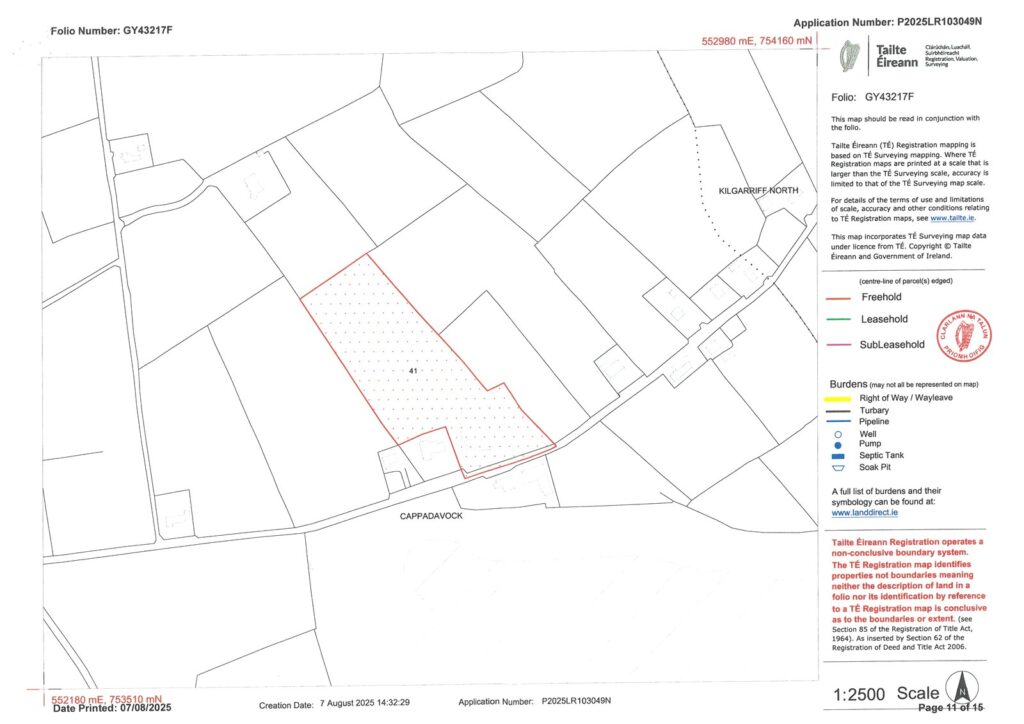Image resolution: width=1024 pixels, height=724 pixels.
Task: Click the red non-conclusive boundary system notice
Action: tap(908, 580)
